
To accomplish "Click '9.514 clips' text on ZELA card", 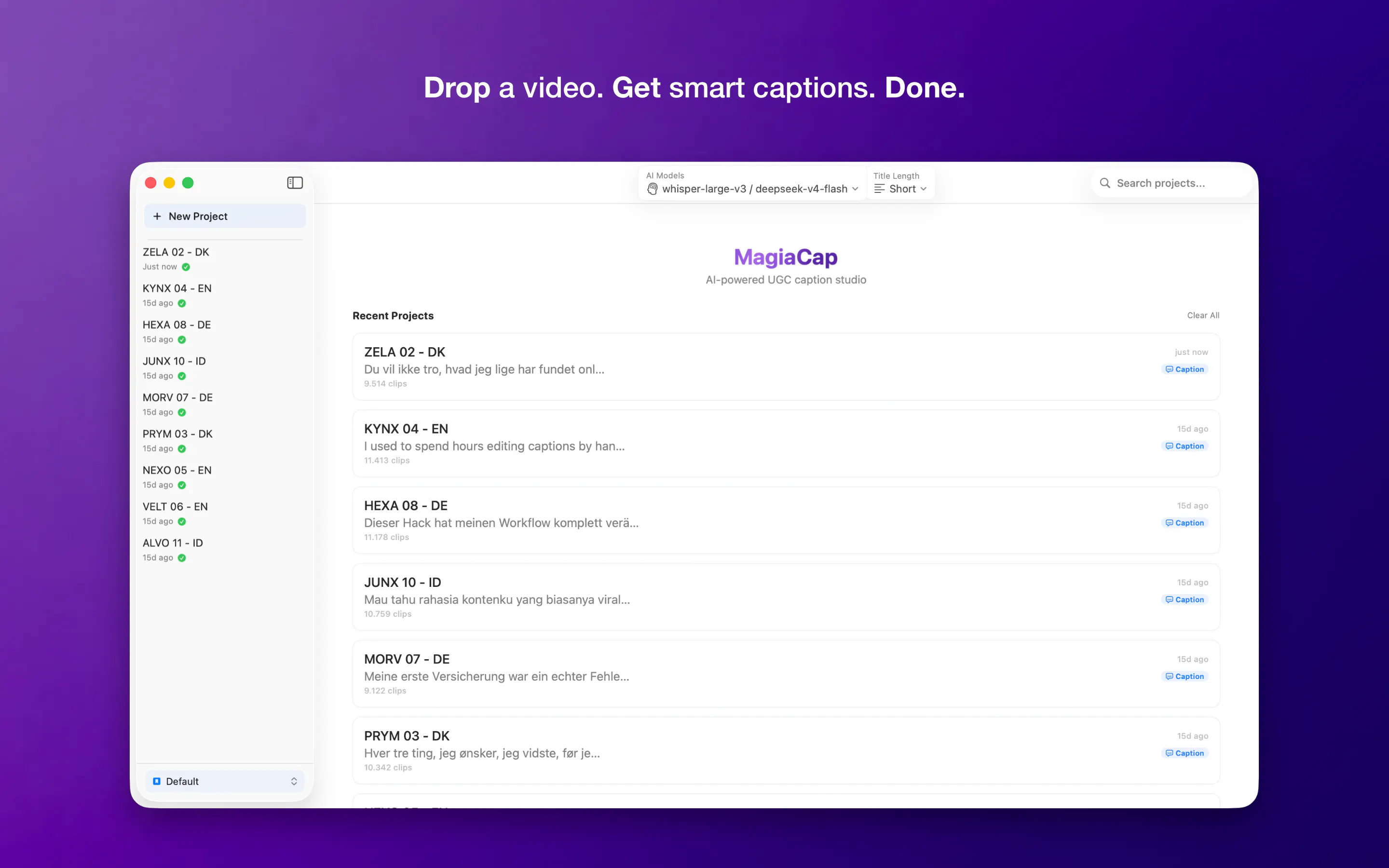I will [385, 383].
